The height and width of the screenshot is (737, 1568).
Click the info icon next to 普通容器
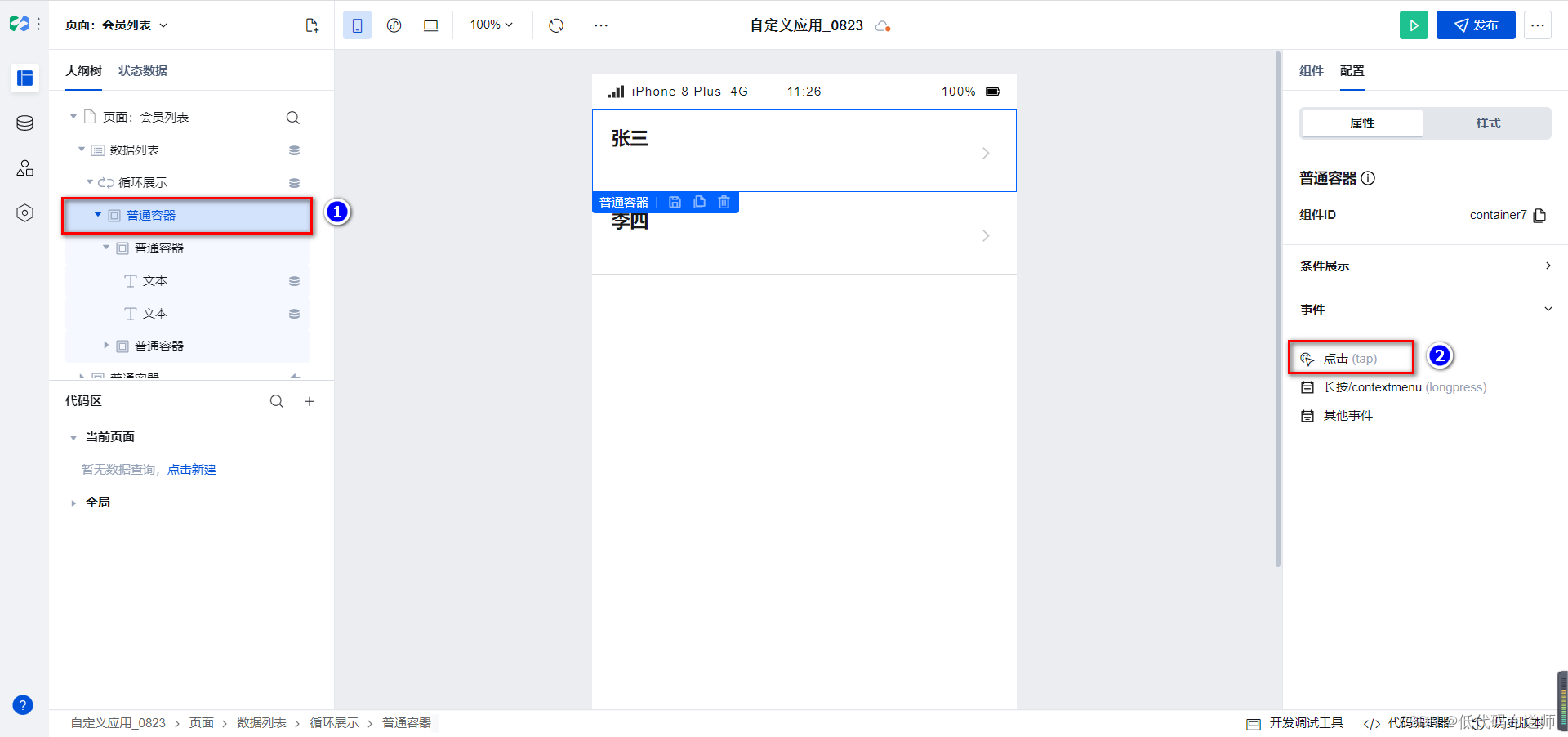[x=1369, y=178]
